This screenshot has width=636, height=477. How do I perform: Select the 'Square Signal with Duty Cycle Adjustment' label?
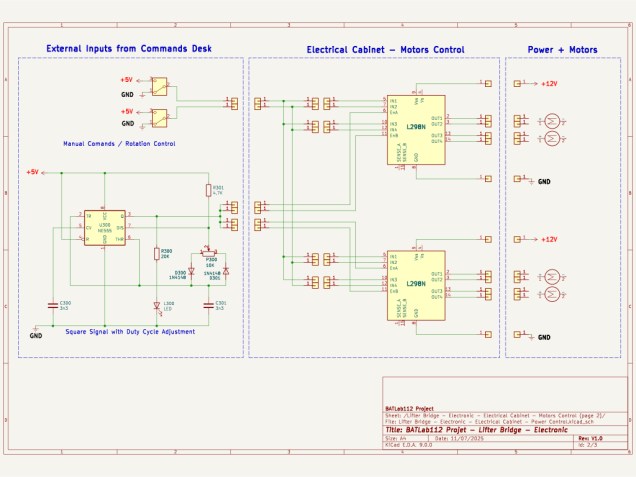coord(129,331)
